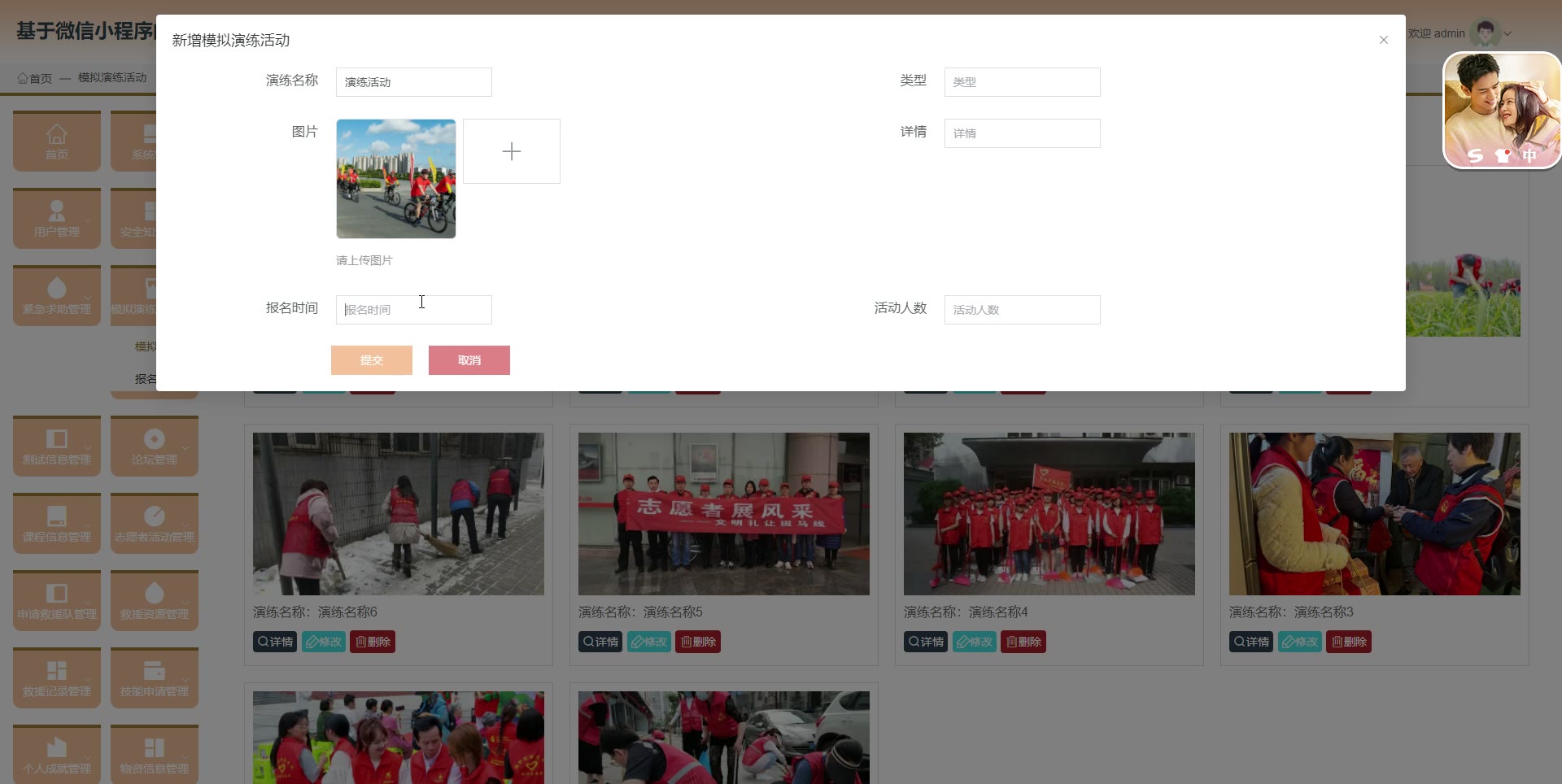This screenshot has height=784, width=1562.
Task: Expand the chevron on the 救援资源管理 tile
Action: 185,603
